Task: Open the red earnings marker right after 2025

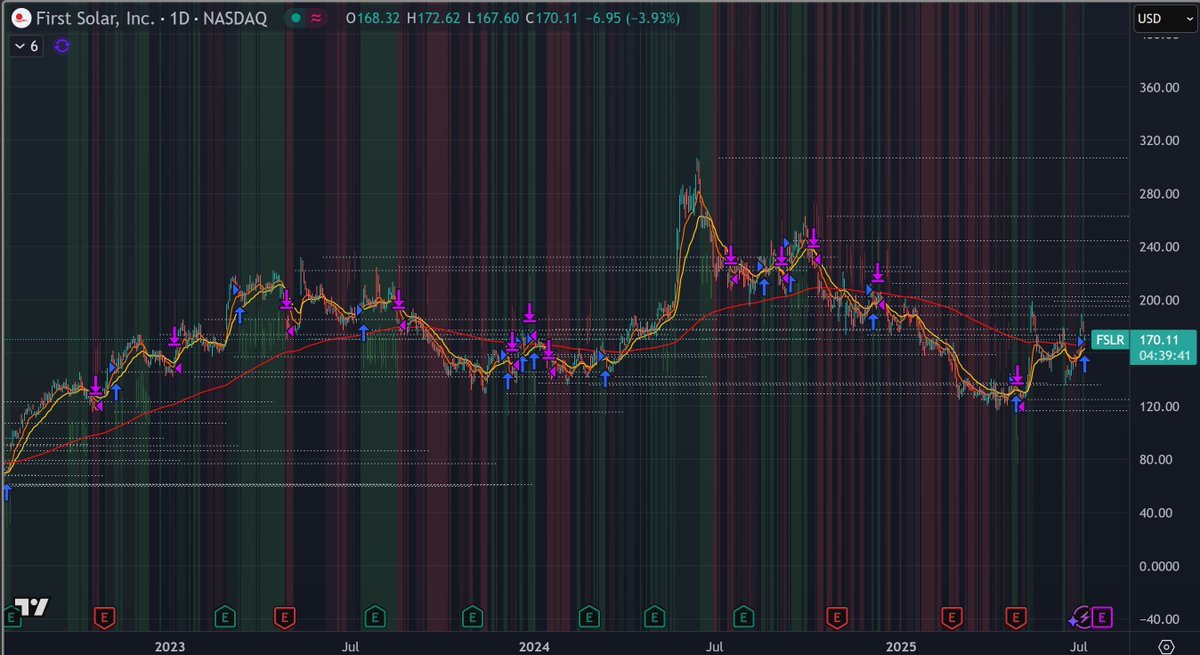Action: (953, 619)
